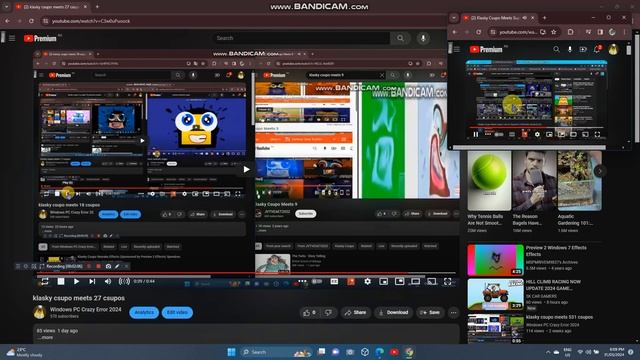The height and width of the screenshot is (360, 640).
Task: Open the Windows Start menu
Action: pos(231,352)
